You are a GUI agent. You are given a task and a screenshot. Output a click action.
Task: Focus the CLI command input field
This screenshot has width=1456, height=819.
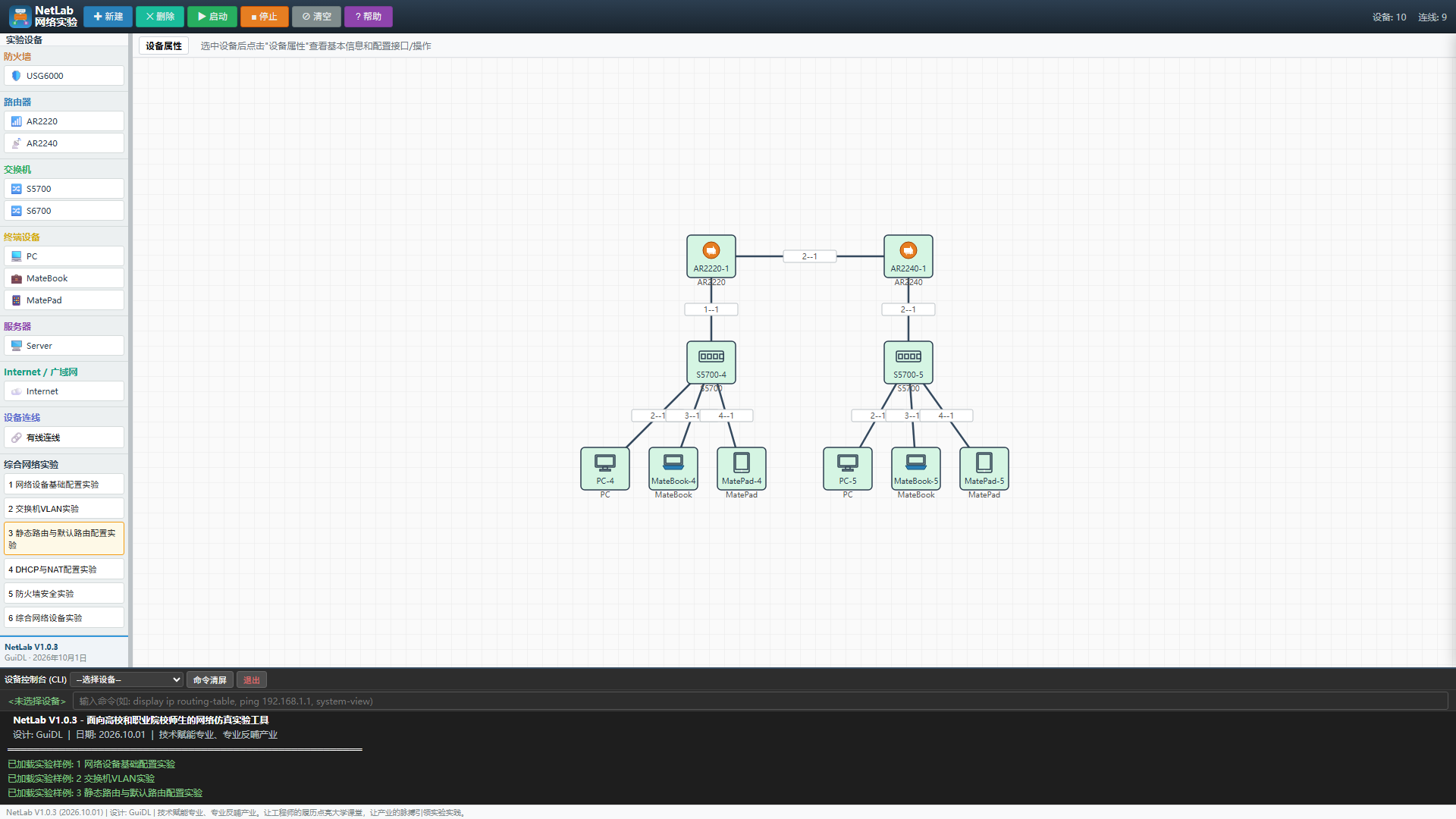point(760,701)
